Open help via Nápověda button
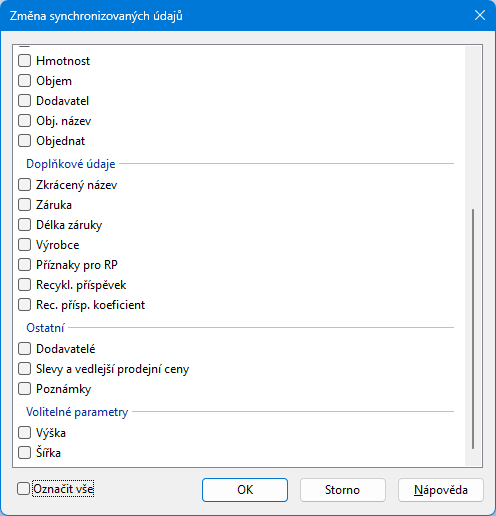 click(x=441, y=490)
